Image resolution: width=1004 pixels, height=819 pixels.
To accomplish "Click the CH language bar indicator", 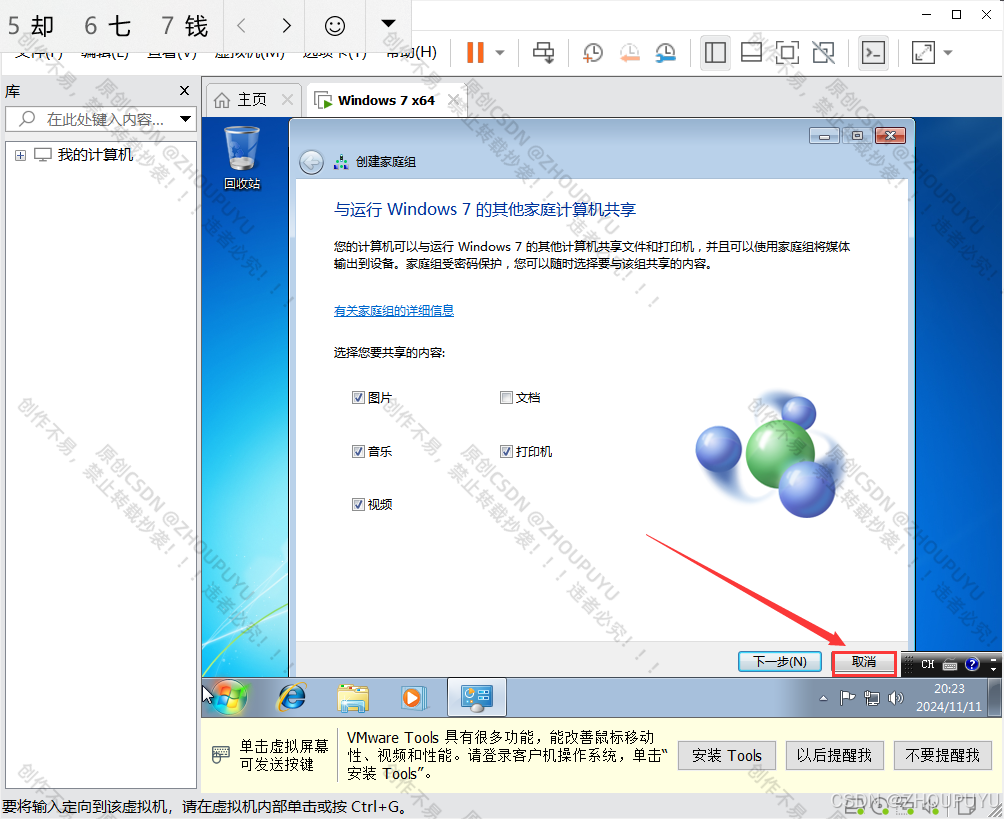I will coord(927,665).
